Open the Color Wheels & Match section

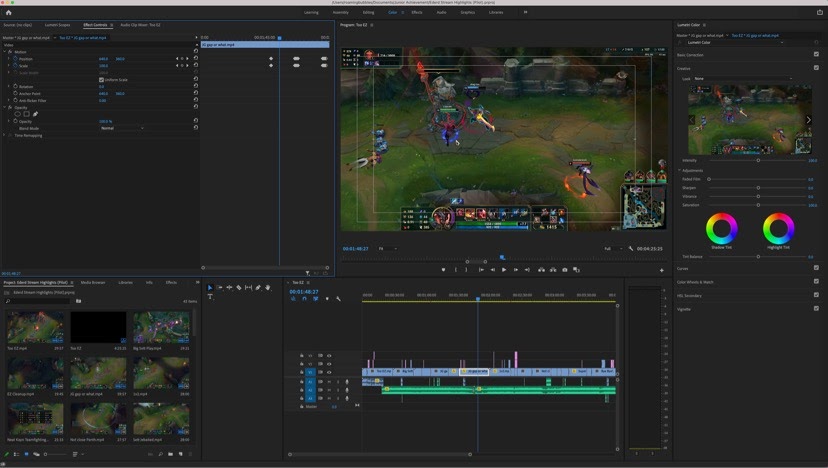click(695, 282)
